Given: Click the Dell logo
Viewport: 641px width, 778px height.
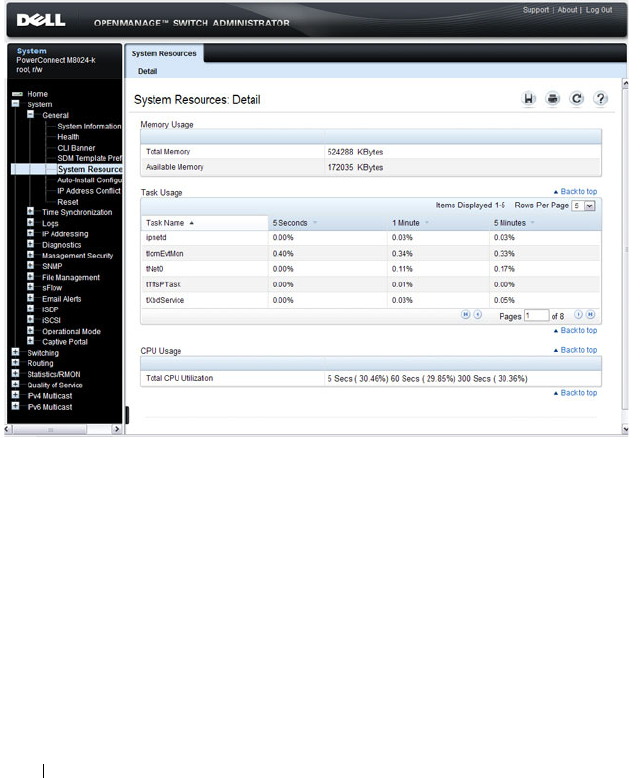Looking at the screenshot, I should tap(41, 20).
